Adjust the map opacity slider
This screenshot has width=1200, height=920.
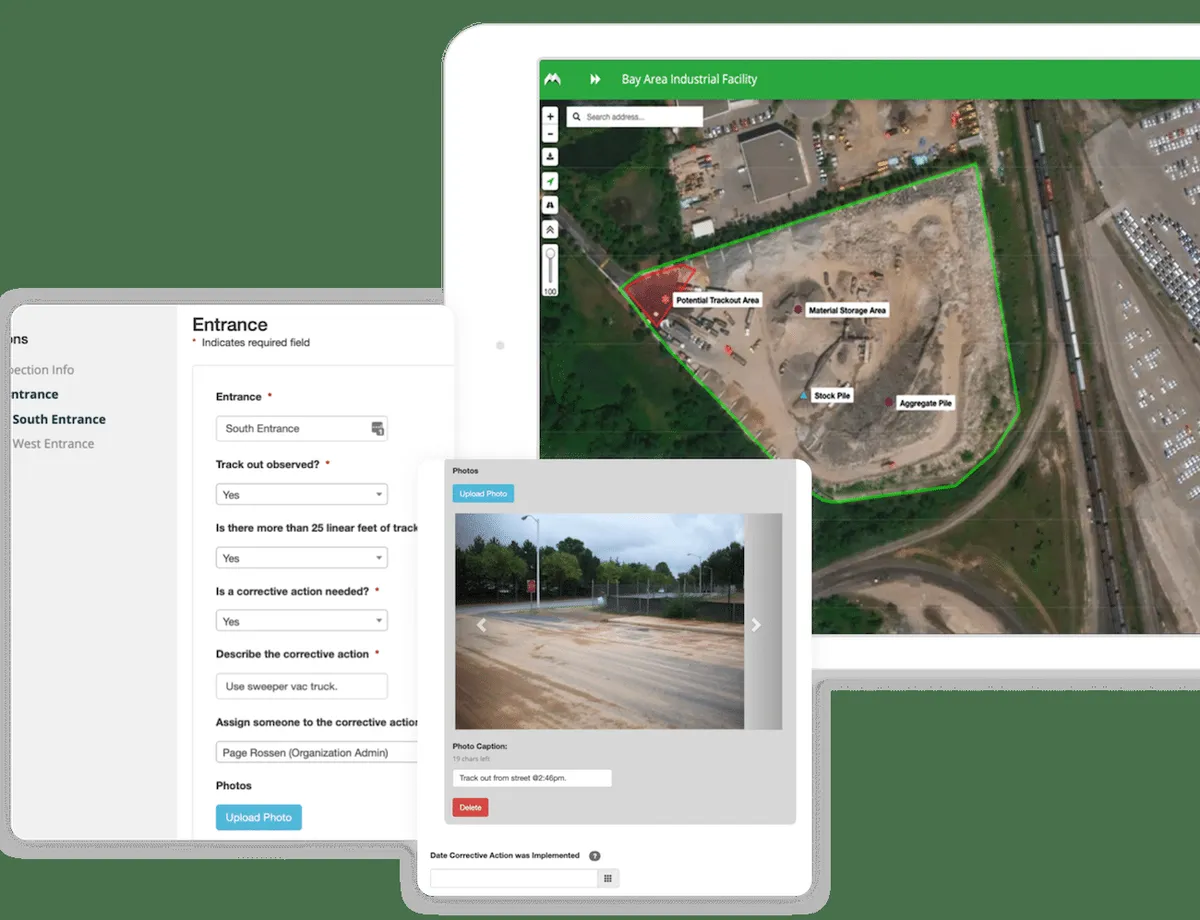(x=550, y=268)
